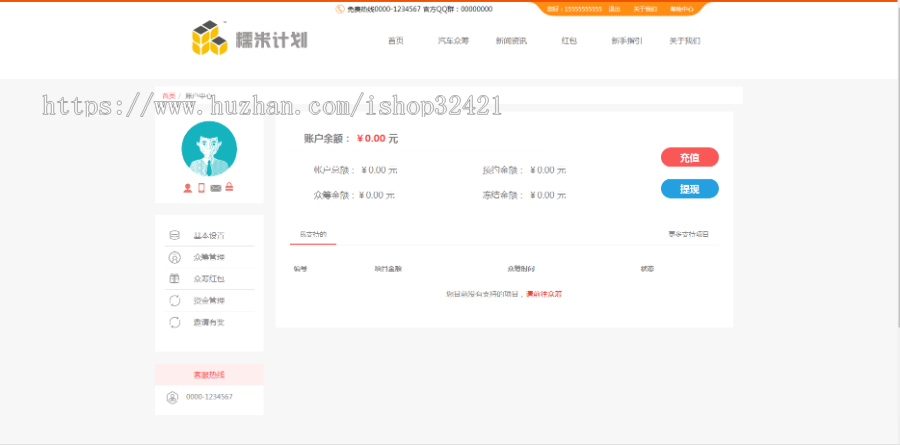Click the customer service icon next to 0000-1234567
Viewport: 900px width, 445px height.
[172, 397]
